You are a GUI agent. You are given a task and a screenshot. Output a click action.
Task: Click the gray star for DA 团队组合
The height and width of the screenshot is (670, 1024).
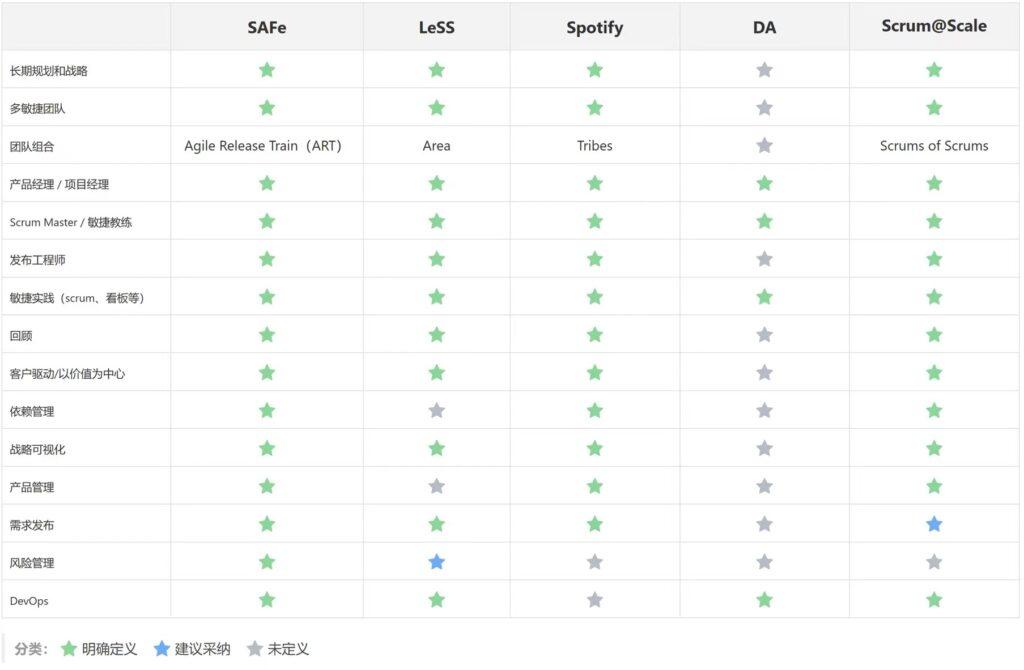click(764, 146)
